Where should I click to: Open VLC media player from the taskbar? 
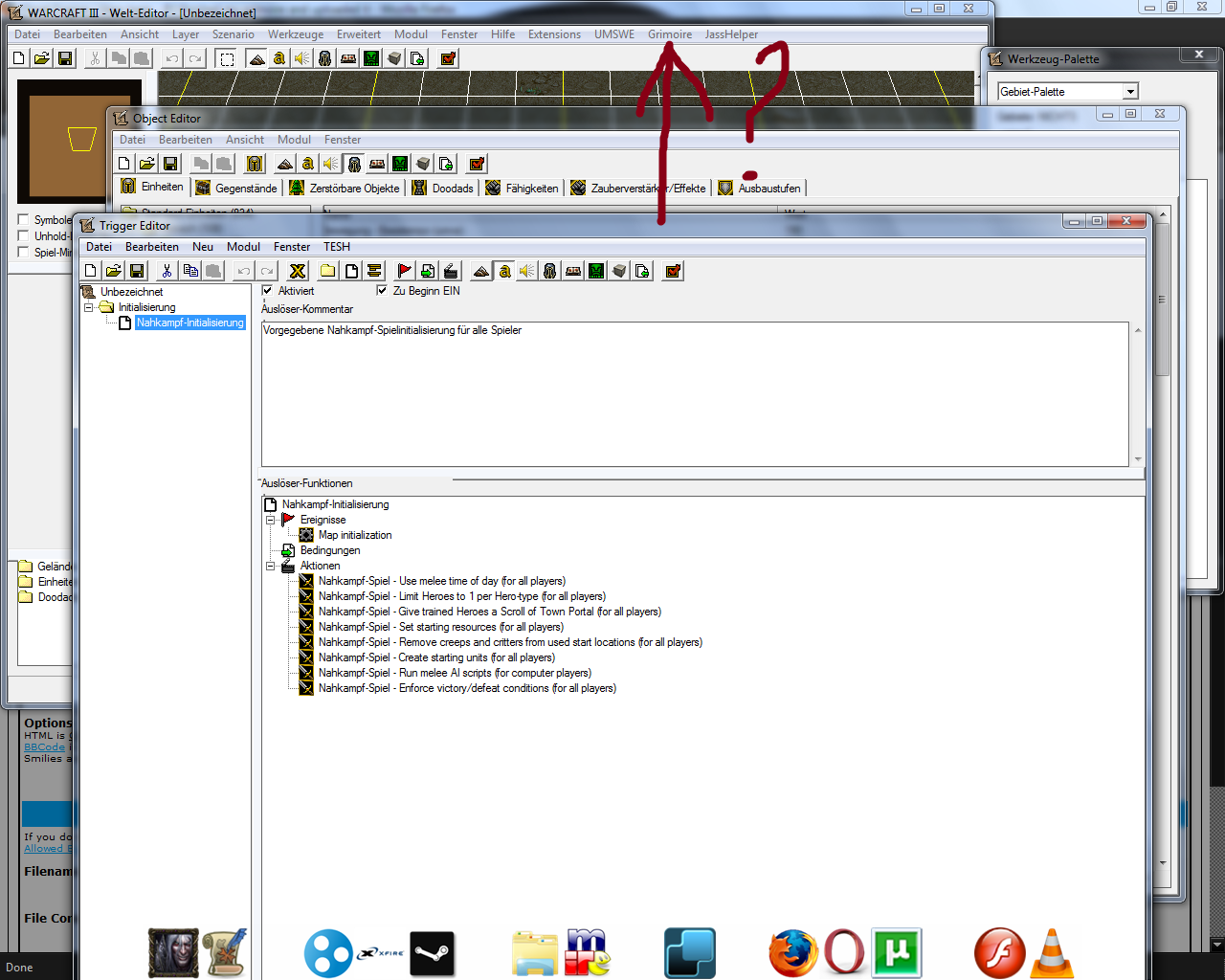pyautogui.click(x=1052, y=953)
